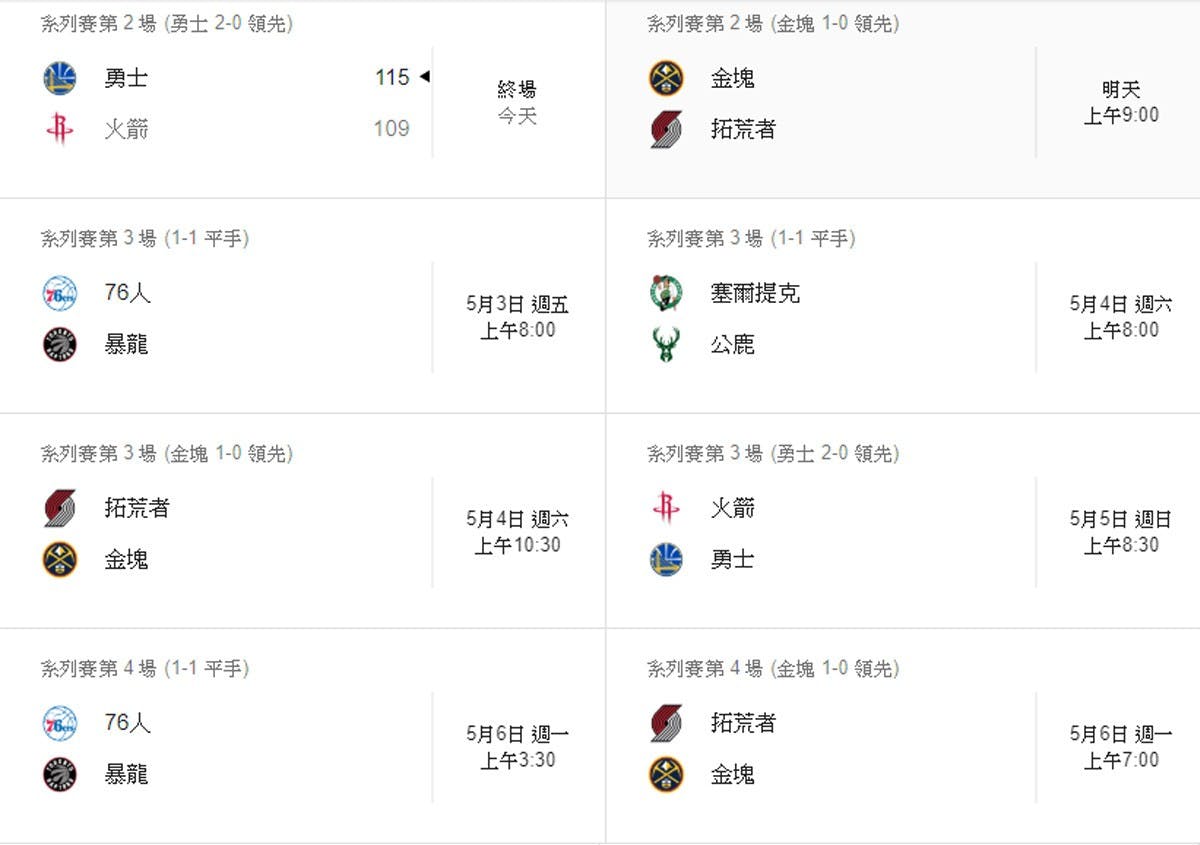Click Trail Blazers logo in the 上午10:30 game
1200x845 pixels.
[x=60, y=508]
